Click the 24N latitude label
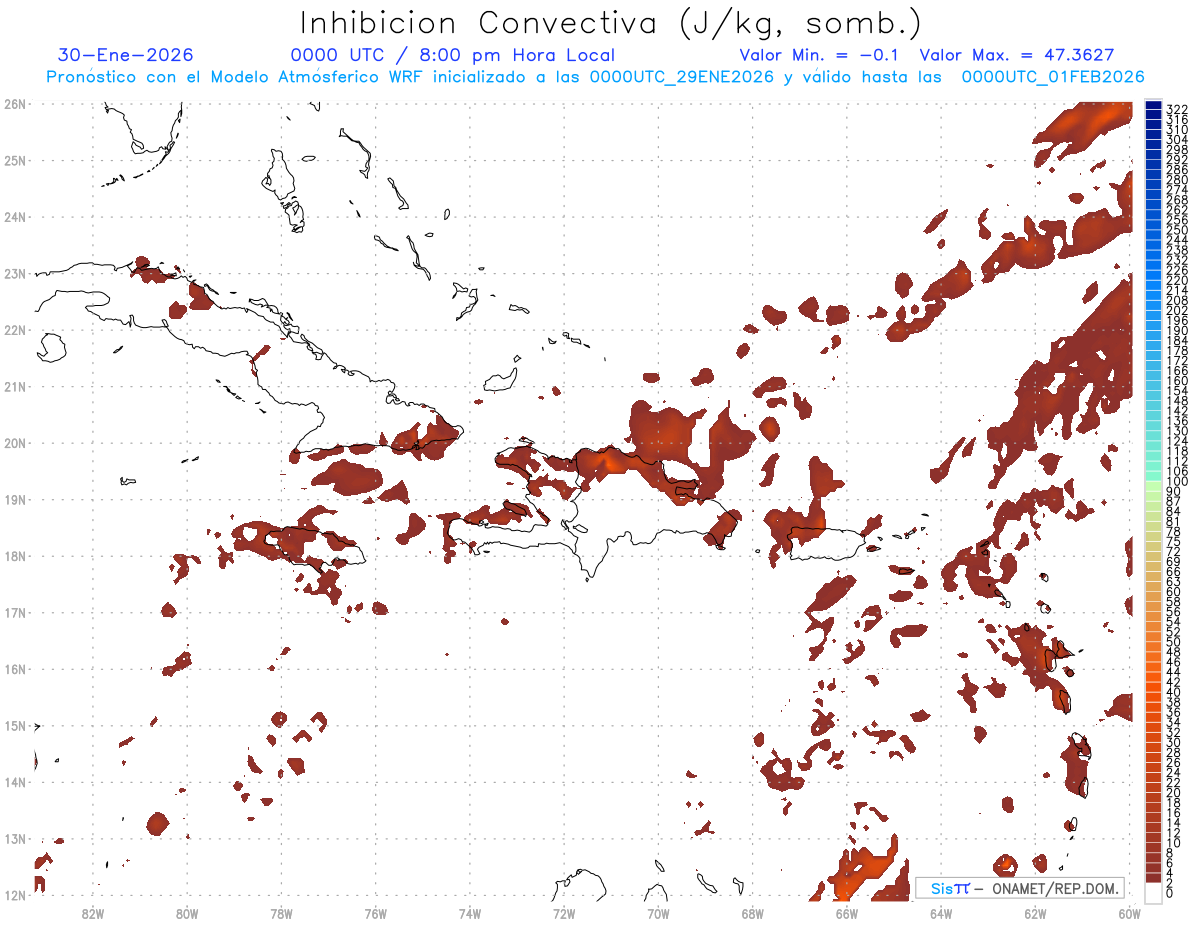The width and height of the screenshot is (1200, 927). click(x=15, y=217)
